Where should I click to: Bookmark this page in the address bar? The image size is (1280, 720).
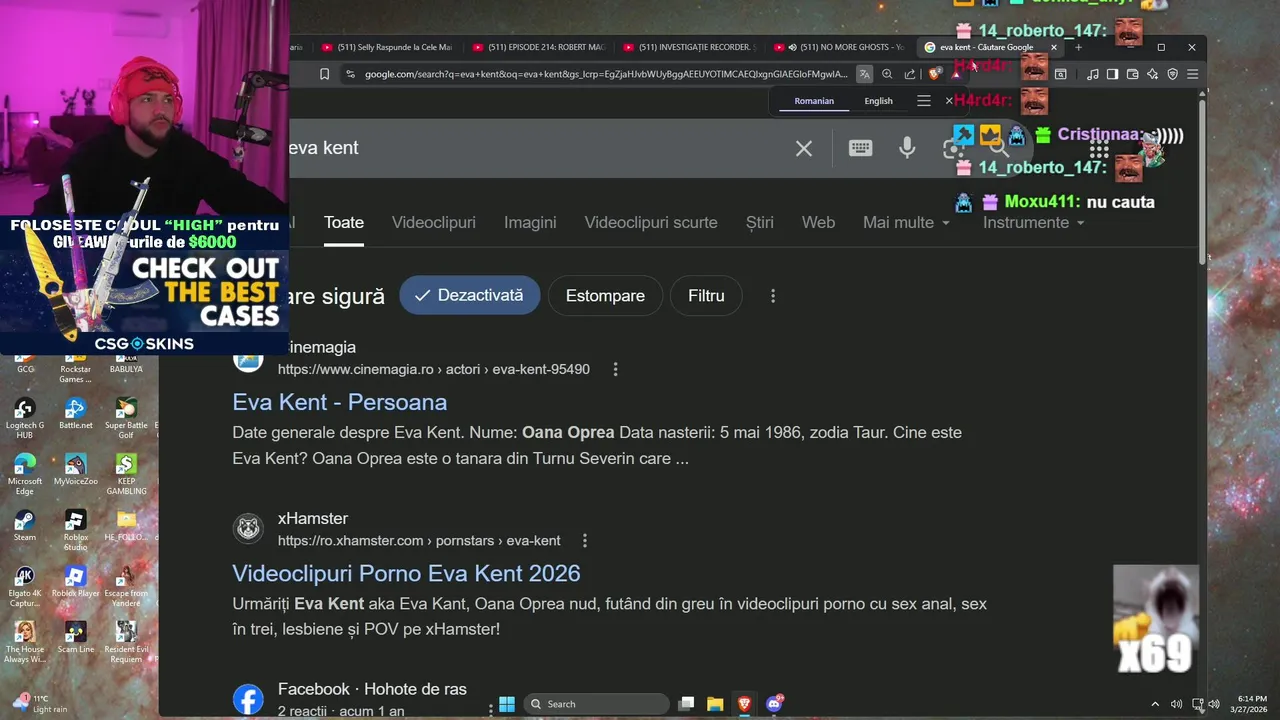point(324,74)
